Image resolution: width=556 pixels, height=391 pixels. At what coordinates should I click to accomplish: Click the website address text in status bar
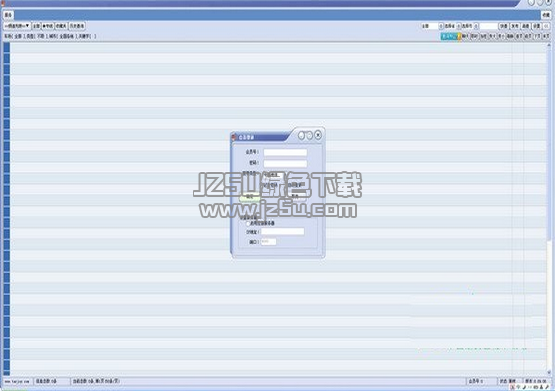(x=16, y=381)
